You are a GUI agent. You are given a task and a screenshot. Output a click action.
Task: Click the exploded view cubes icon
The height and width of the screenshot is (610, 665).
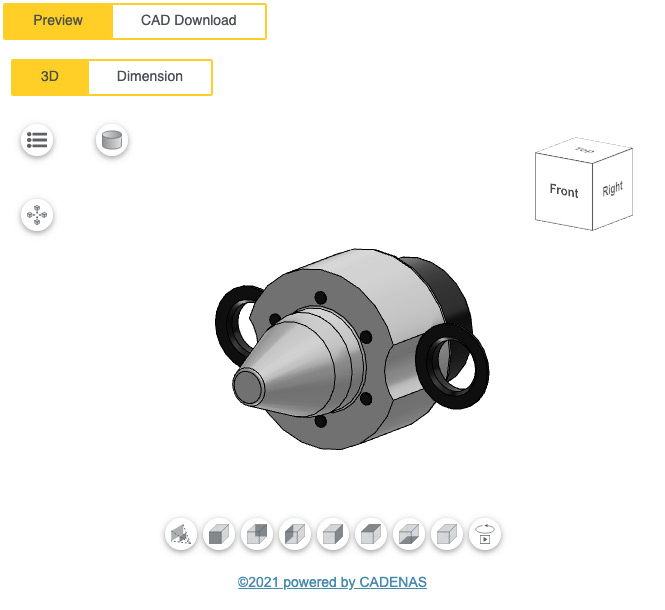37,215
